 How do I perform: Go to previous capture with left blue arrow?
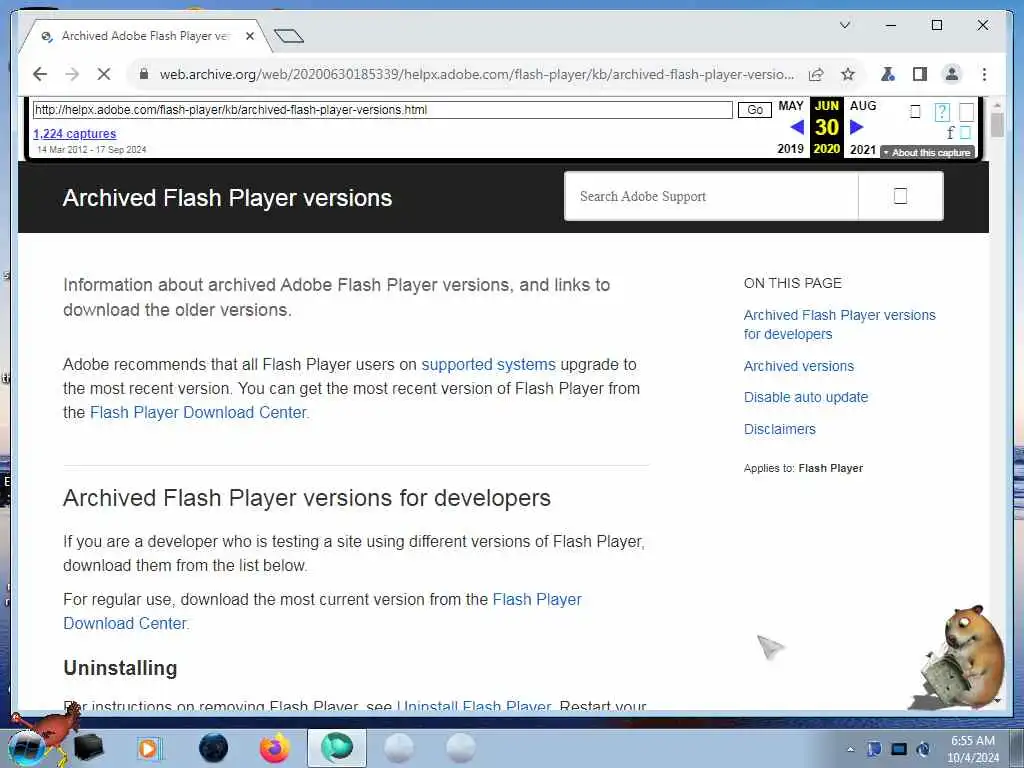coord(797,127)
